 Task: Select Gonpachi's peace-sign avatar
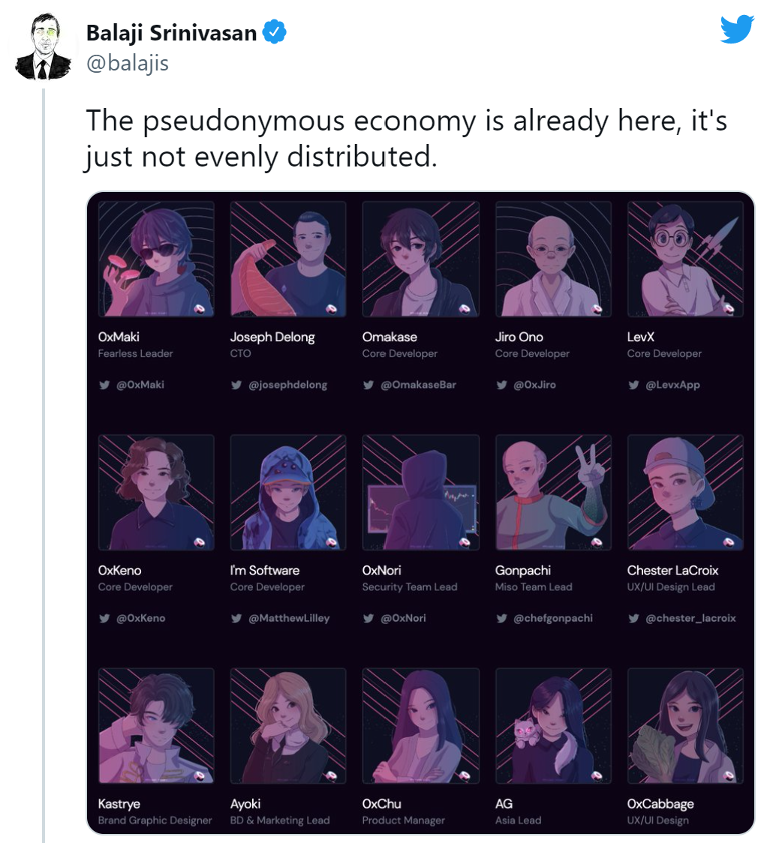[x=553, y=492]
